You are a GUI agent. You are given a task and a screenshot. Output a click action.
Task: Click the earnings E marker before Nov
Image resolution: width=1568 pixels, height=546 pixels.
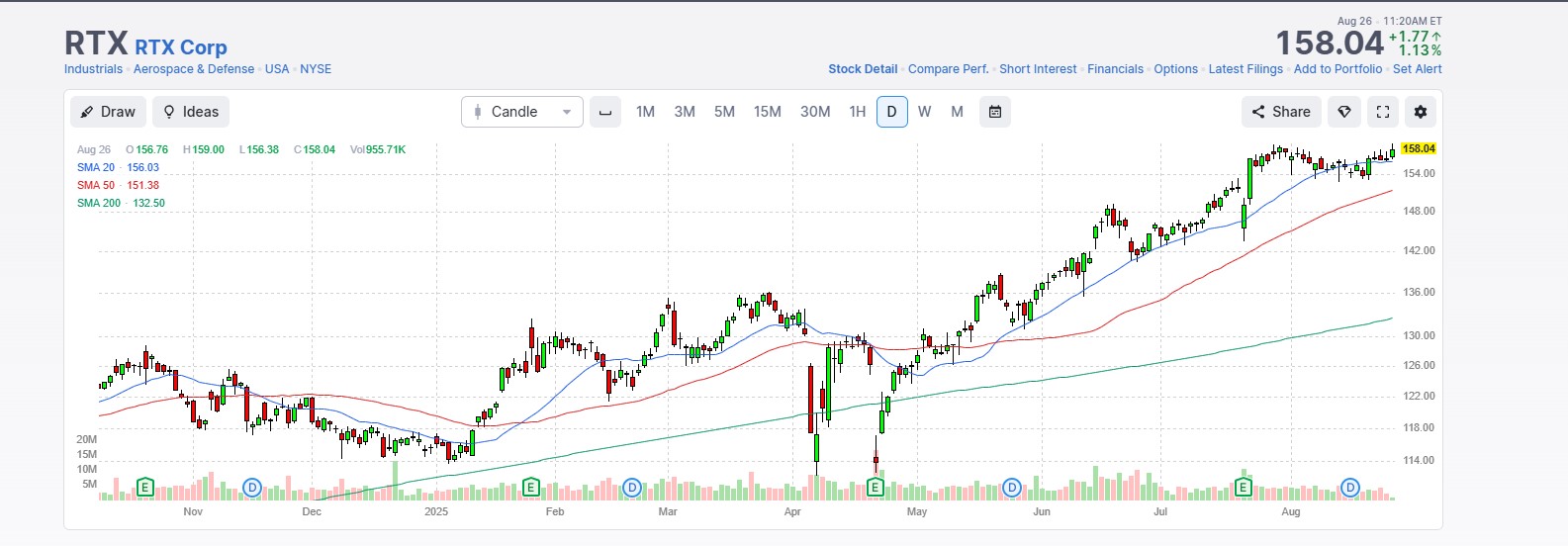(145, 487)
